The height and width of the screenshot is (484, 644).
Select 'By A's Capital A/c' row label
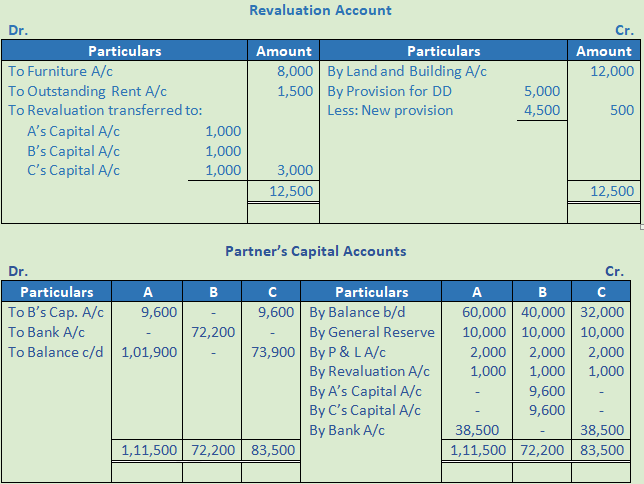coord(365,392)
